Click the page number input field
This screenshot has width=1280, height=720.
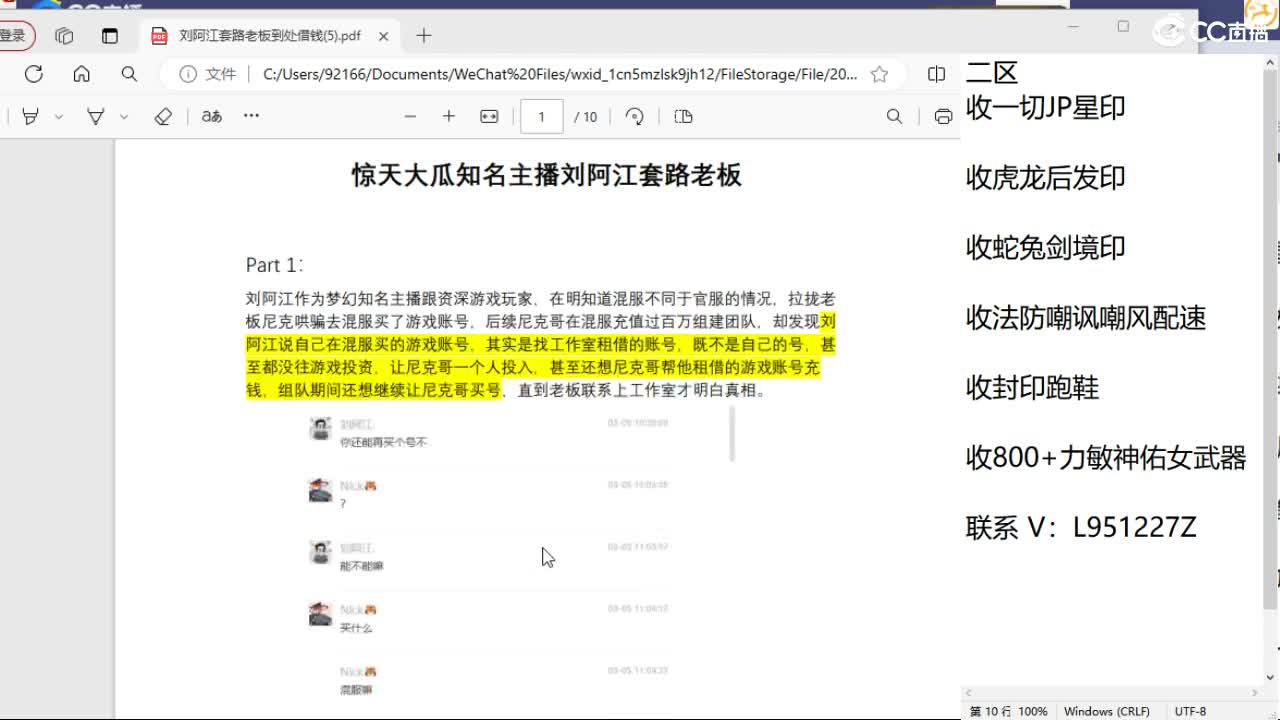[541, 116]
